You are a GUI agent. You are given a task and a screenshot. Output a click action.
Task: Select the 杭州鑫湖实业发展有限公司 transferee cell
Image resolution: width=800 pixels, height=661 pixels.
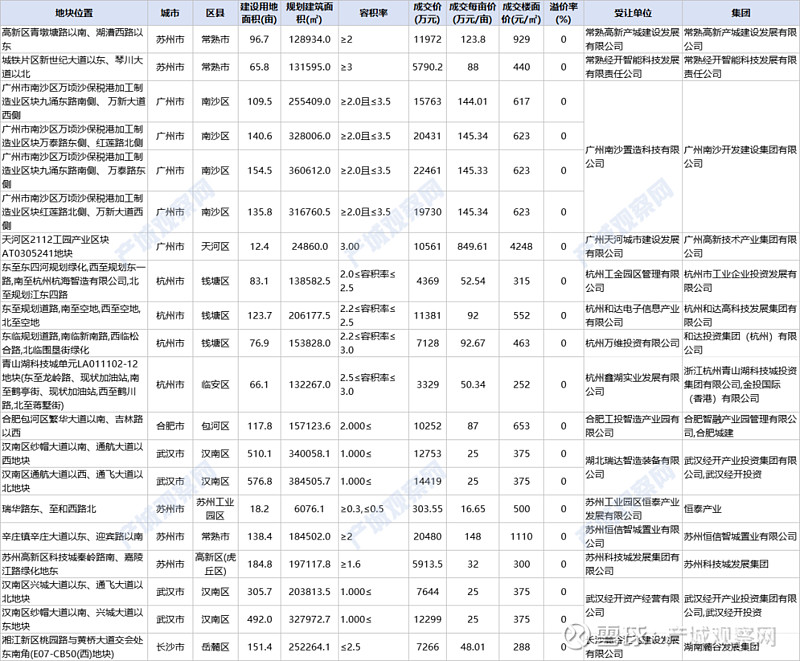633,385
